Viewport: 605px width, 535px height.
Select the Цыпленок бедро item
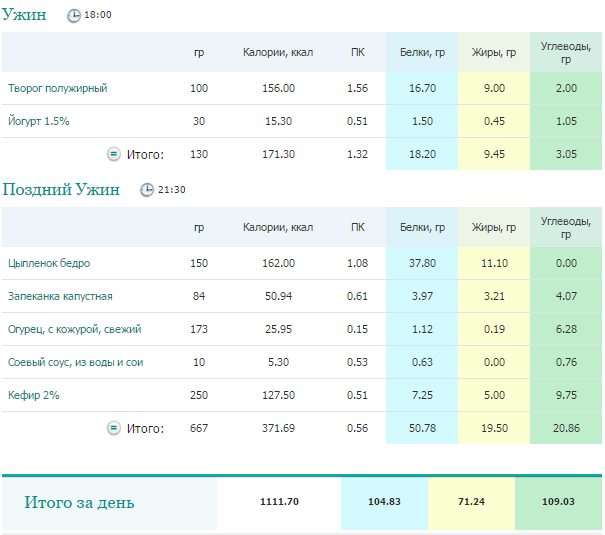pos(49,263)
